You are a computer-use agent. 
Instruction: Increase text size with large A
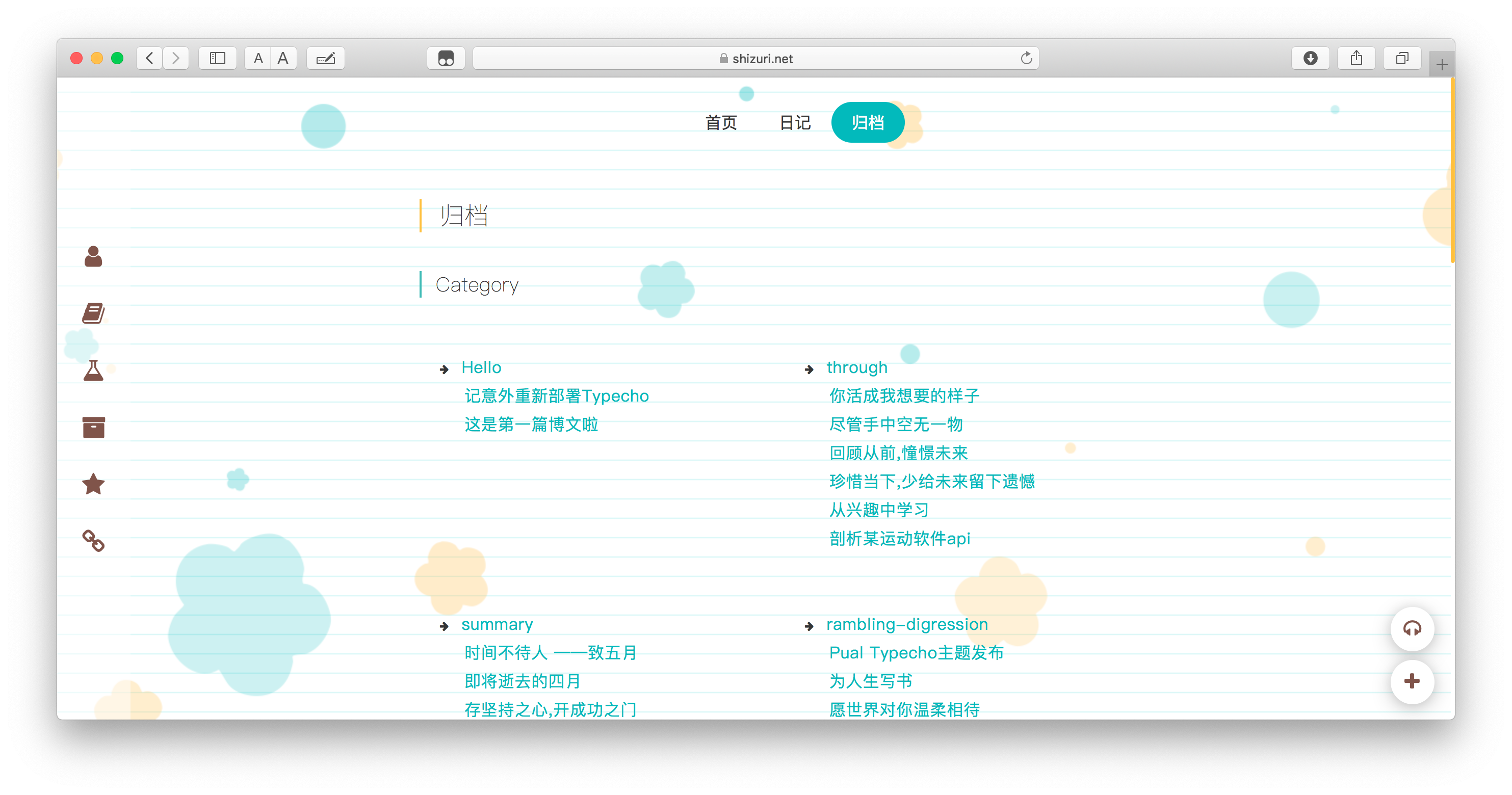[x=283, y=58]
